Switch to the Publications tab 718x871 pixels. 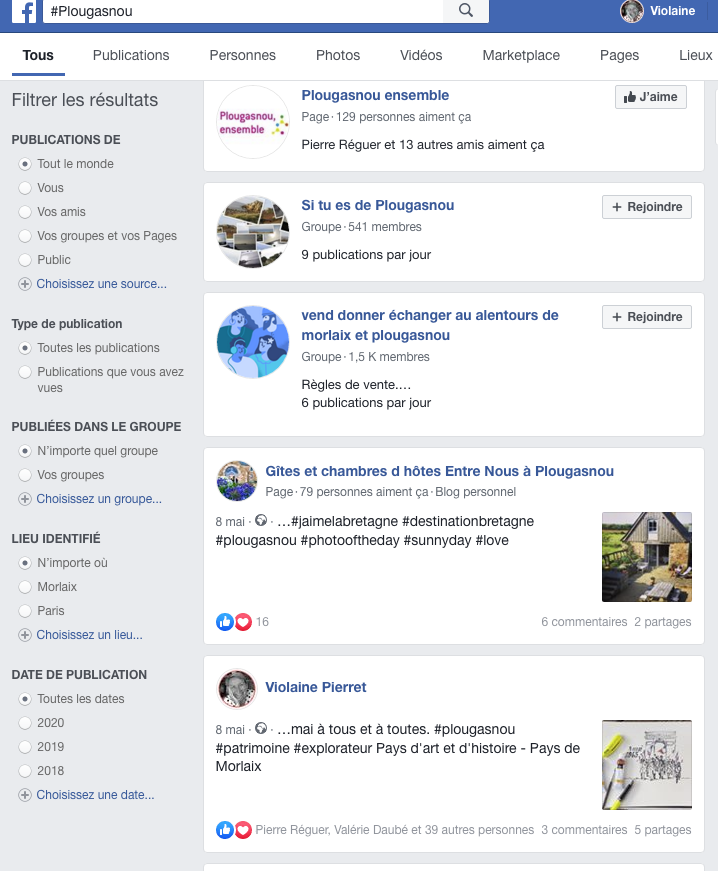click(x=131, y=55)
